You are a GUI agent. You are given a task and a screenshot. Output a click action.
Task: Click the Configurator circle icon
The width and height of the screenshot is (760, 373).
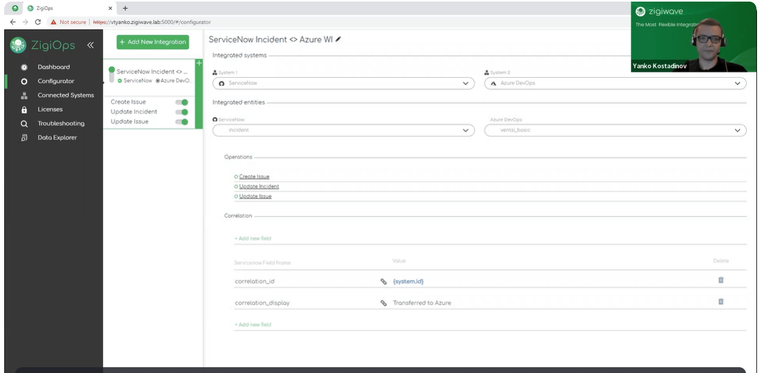(24, 81)
